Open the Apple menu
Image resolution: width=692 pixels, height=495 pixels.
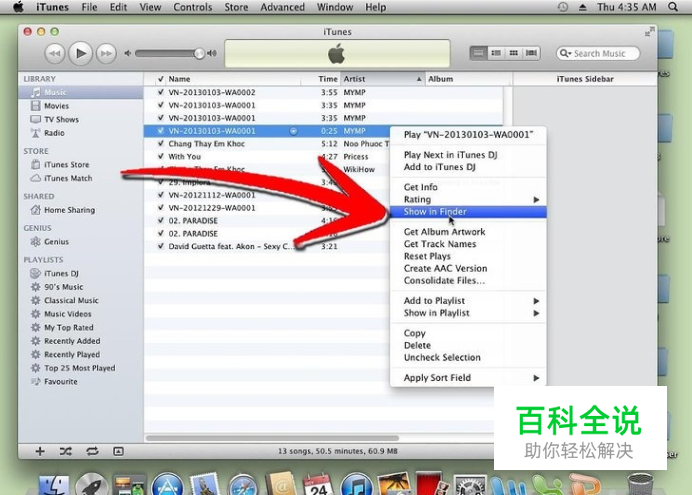point(18,7)
